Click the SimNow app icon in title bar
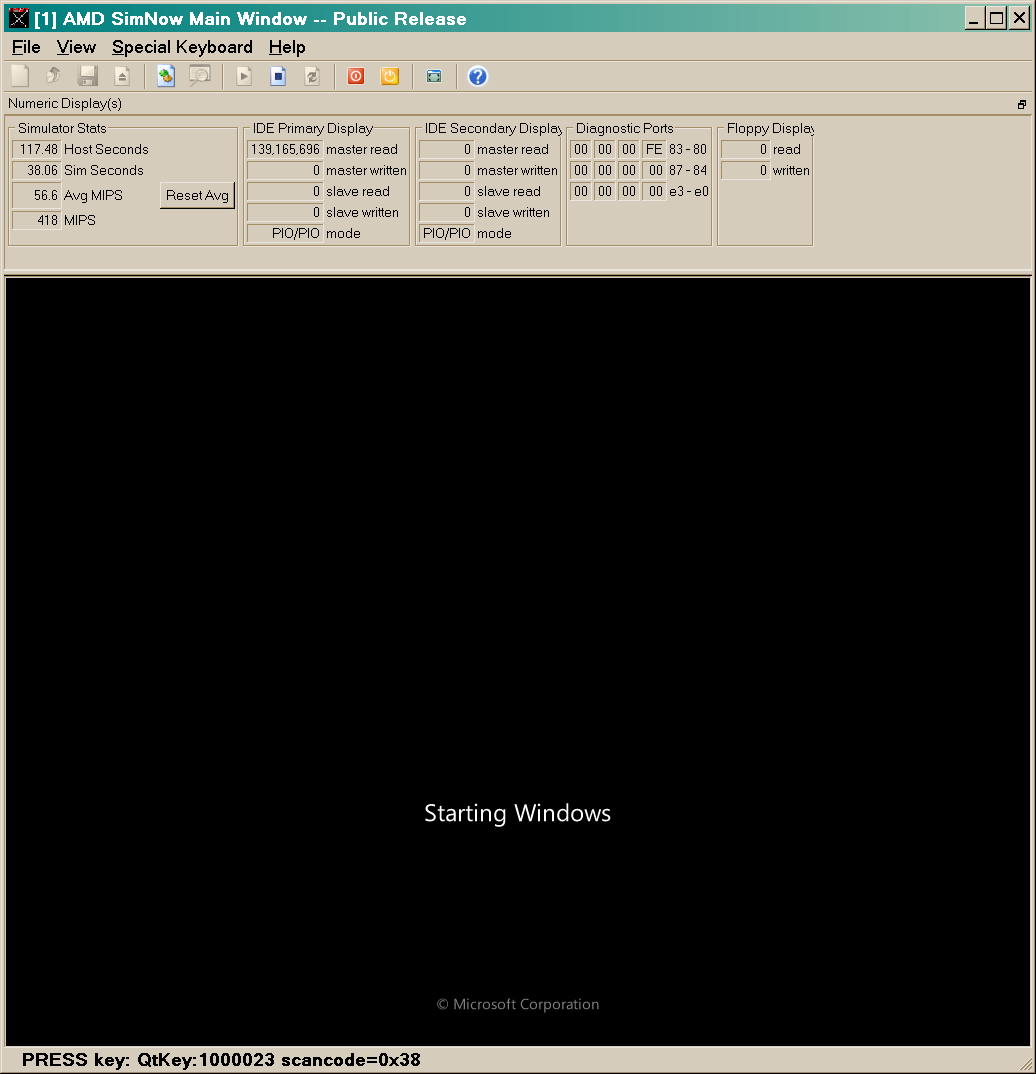Viewport: 1036px width, 1074px height. pyautogui.click(x=18, y=18)
